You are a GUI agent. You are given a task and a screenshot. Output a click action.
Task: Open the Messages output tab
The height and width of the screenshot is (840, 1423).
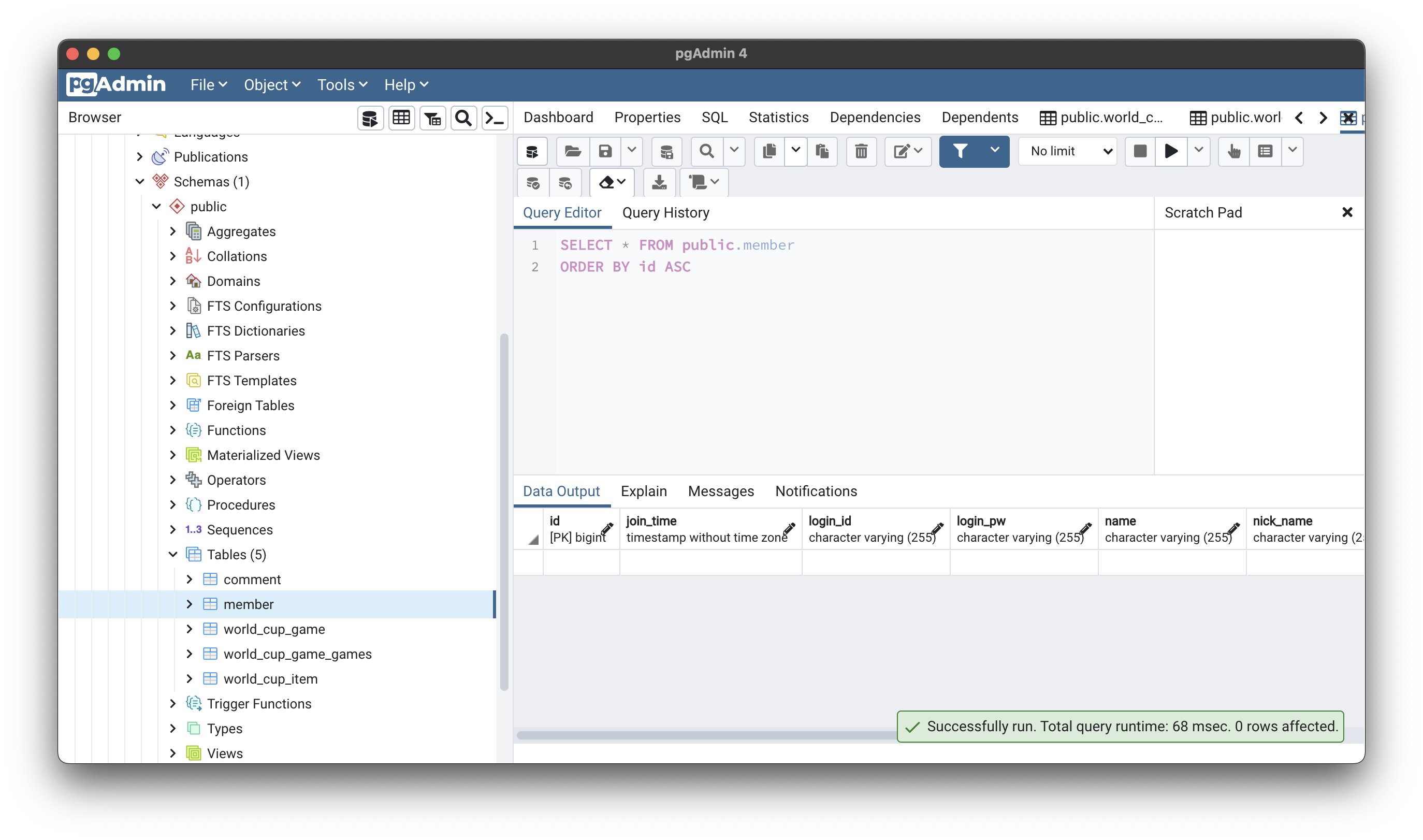point(720,491)
